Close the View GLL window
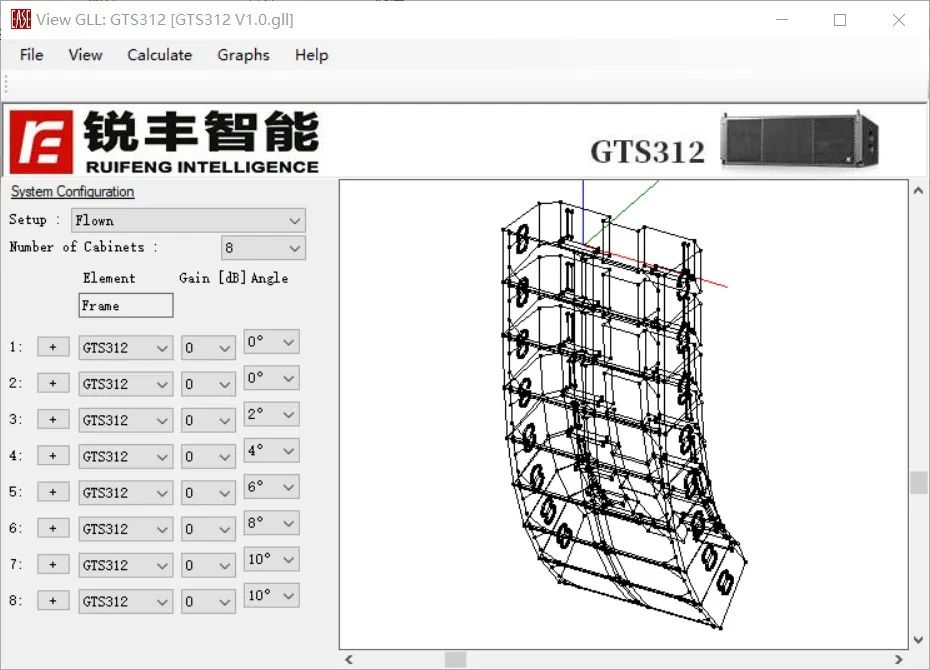Image resolution: width=930 pixels, height=670 pixels. (x=899, y=20)
